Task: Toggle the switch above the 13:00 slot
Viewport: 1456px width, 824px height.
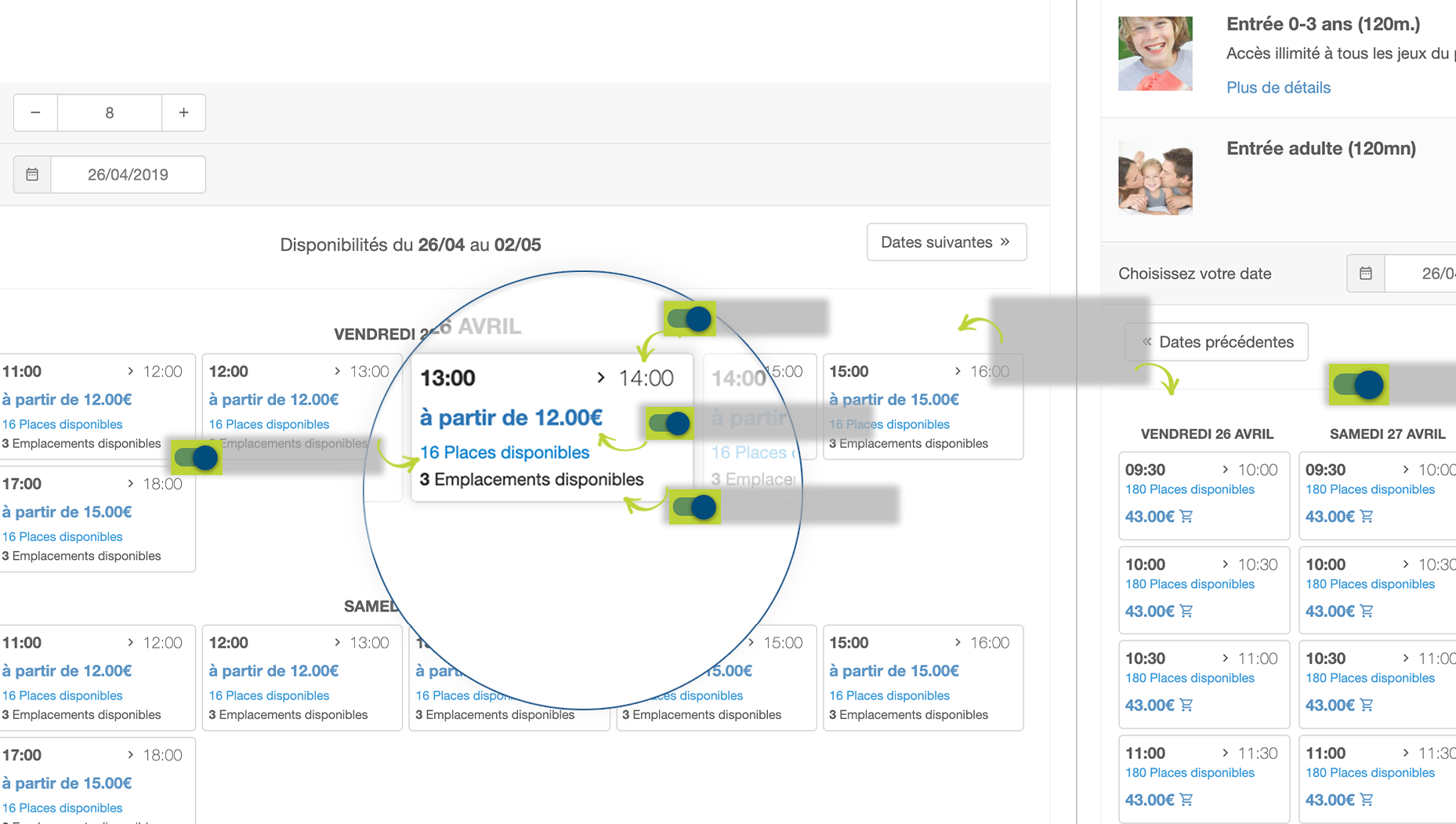Action: (x=690, y=319)
